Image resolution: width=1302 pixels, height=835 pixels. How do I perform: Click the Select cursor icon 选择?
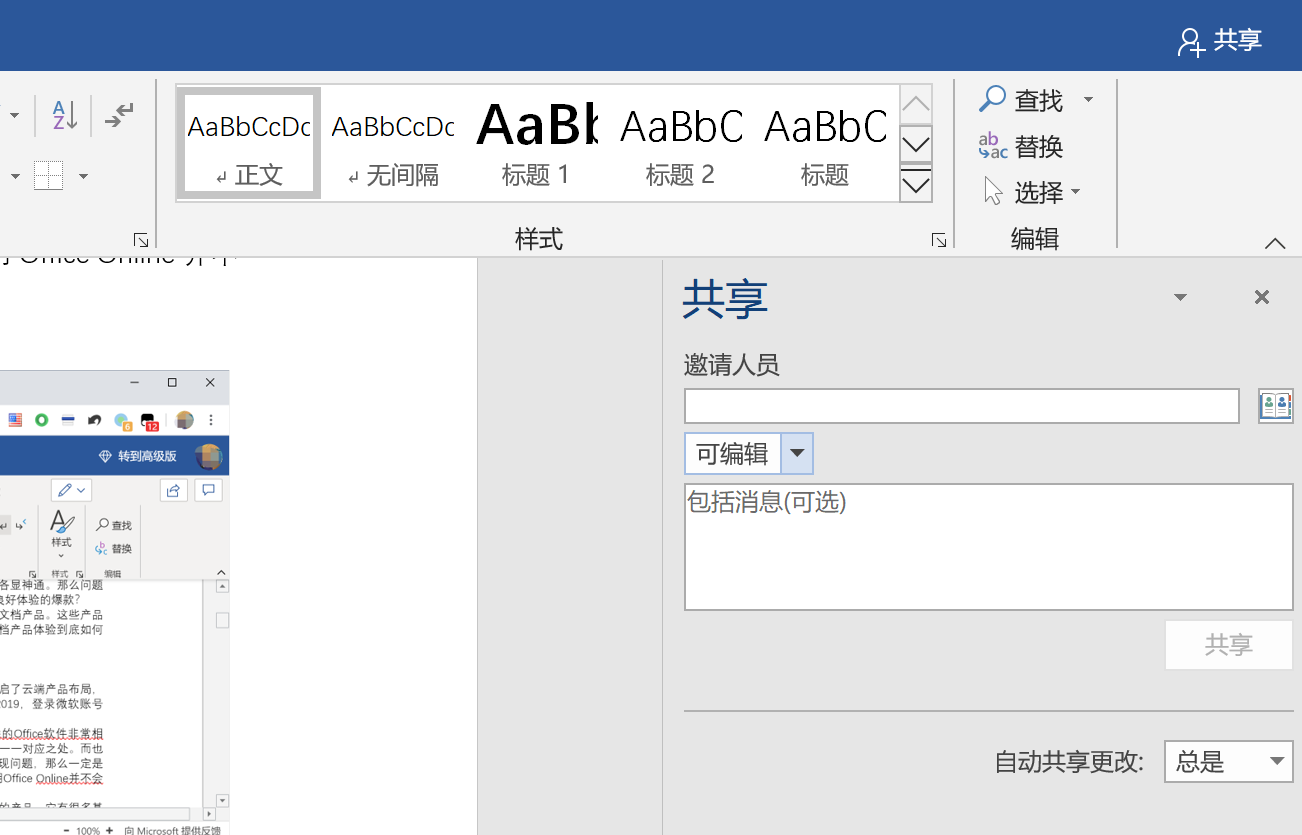pos(993,191)
